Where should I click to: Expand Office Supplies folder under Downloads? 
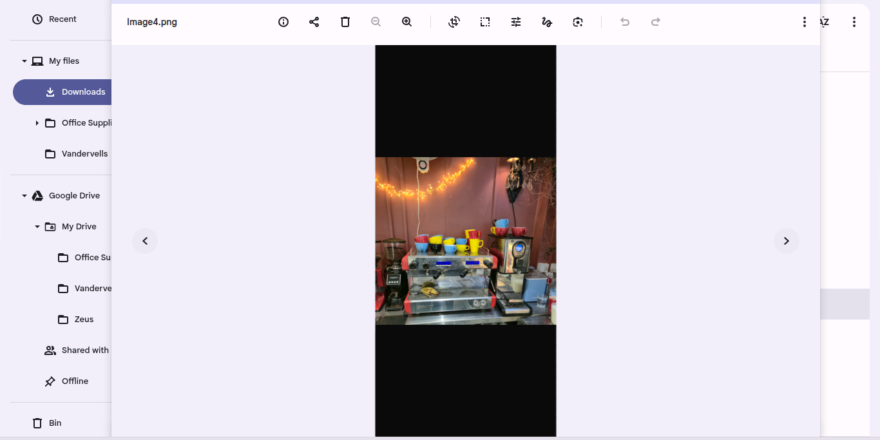37,123
